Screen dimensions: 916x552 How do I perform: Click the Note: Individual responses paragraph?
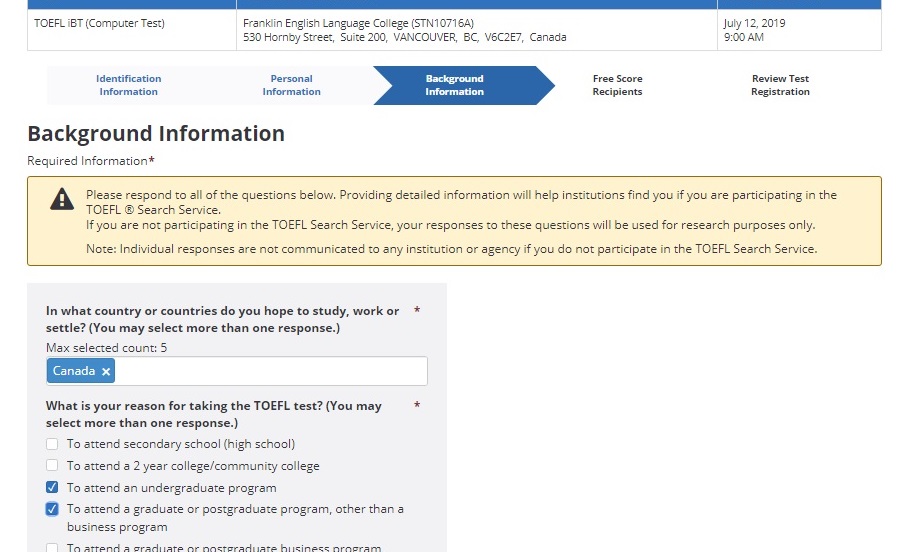(x=452, y=249)
